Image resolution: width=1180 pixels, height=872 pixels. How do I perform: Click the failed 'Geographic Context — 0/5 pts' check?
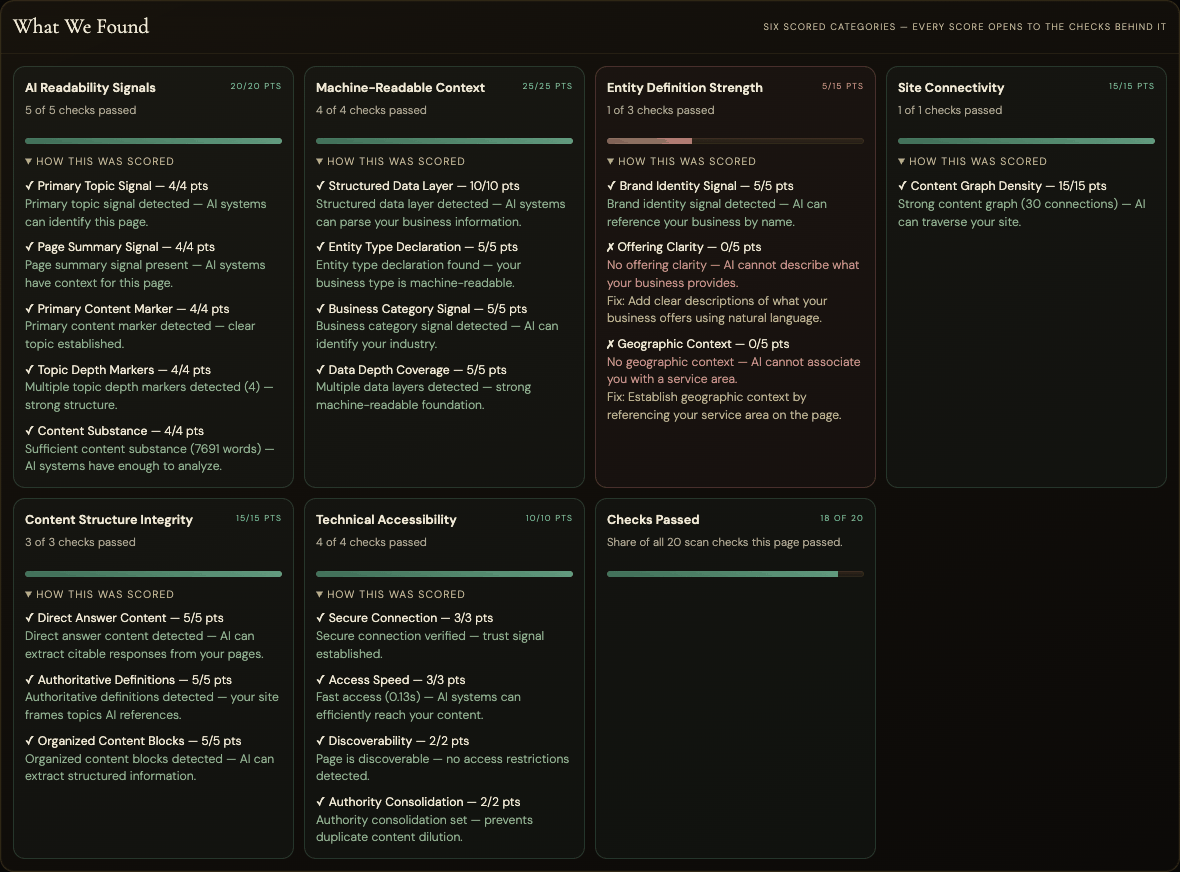coord(698,344)
